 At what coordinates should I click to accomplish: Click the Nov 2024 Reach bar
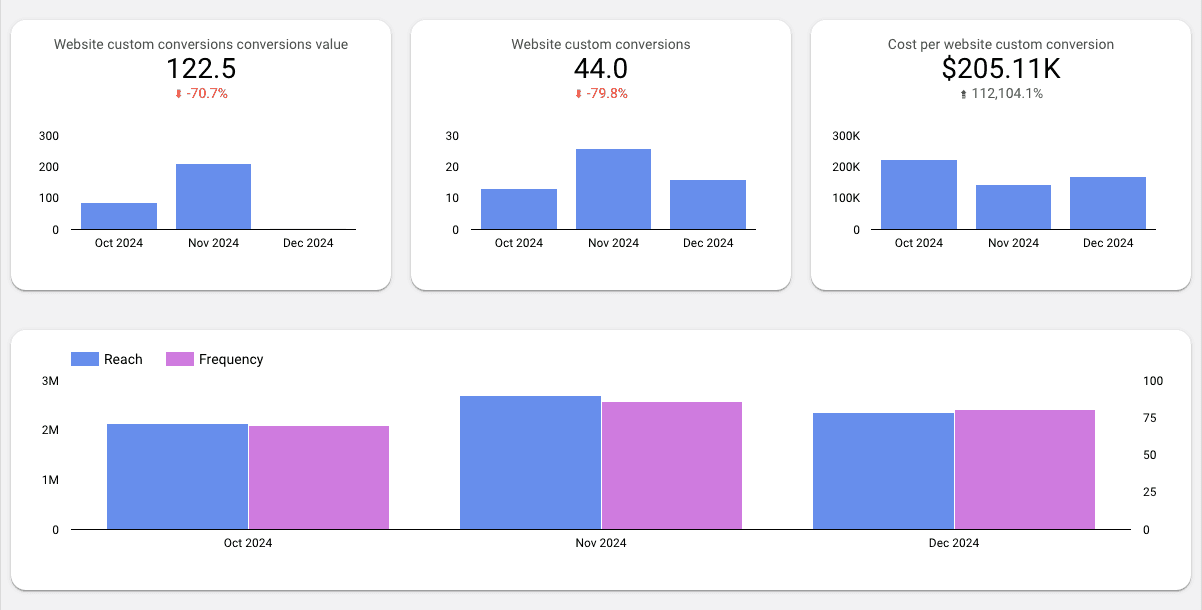[x=530, y=463]
